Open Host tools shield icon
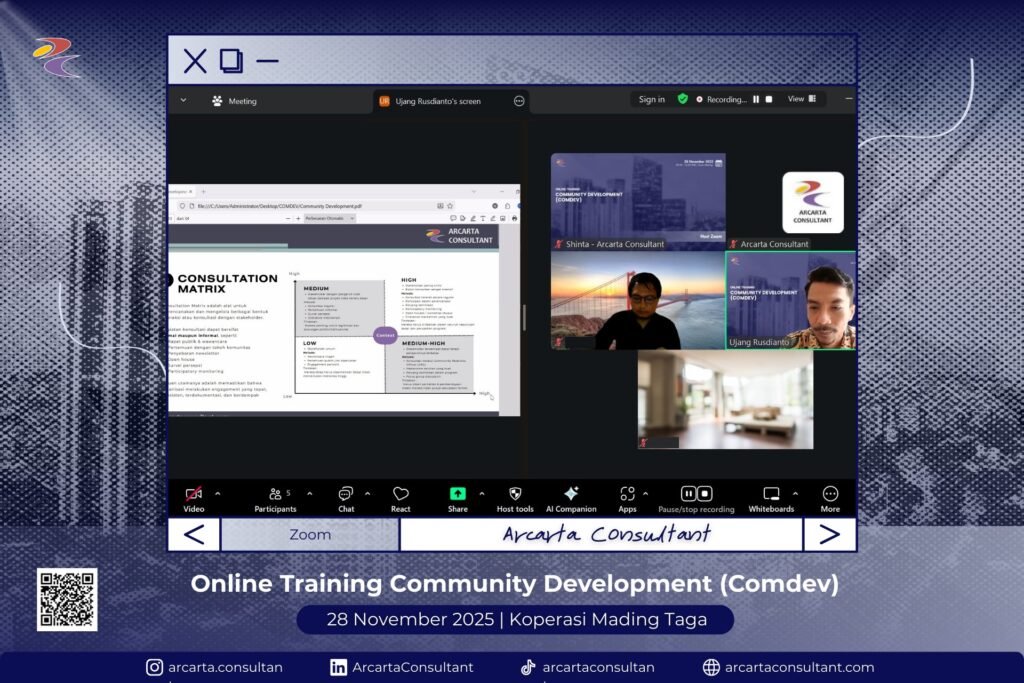This screenshot has width=1024, height=683. (x=515, y=494)
